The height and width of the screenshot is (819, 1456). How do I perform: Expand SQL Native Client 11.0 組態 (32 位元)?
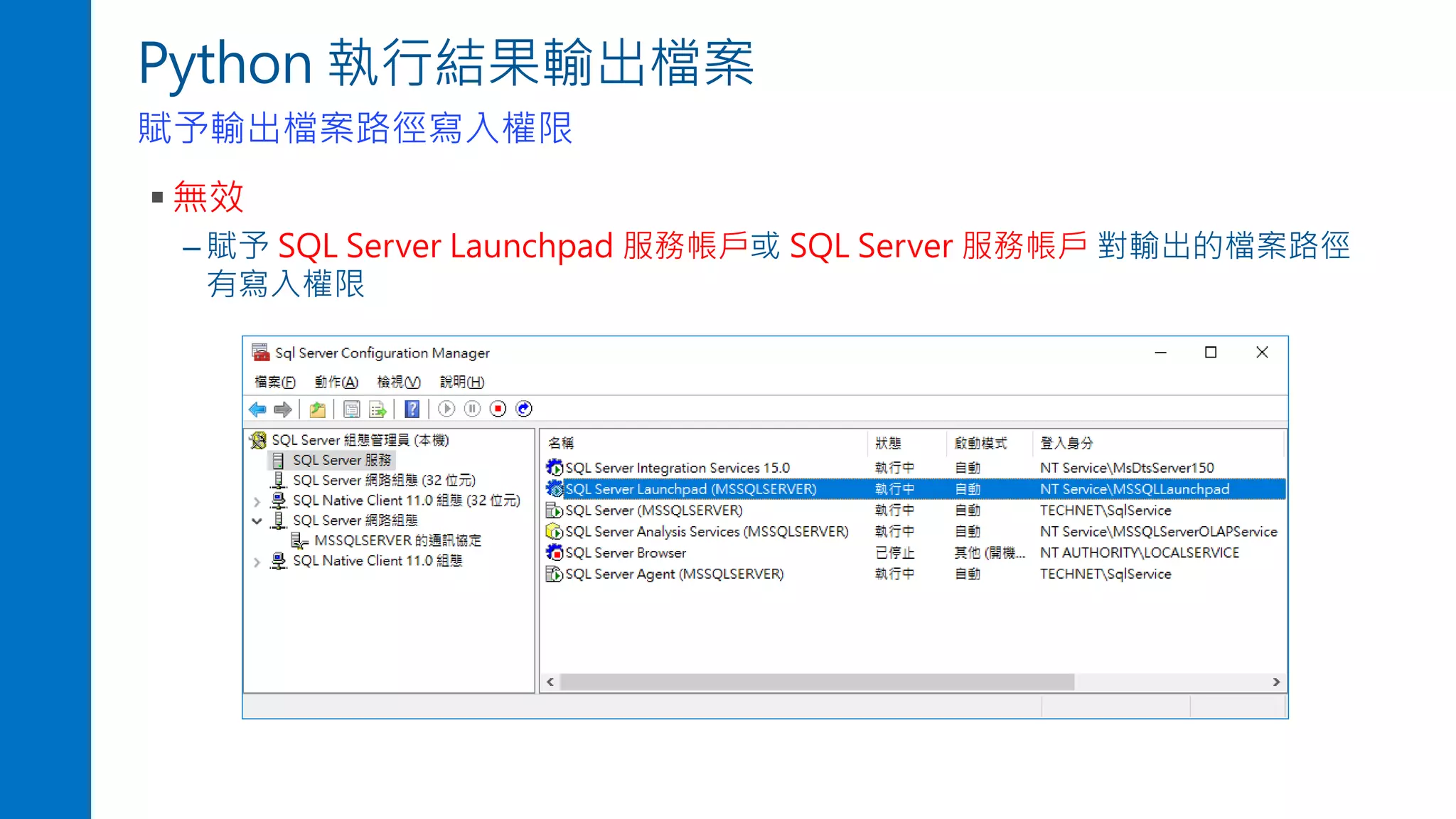[257, 501]
